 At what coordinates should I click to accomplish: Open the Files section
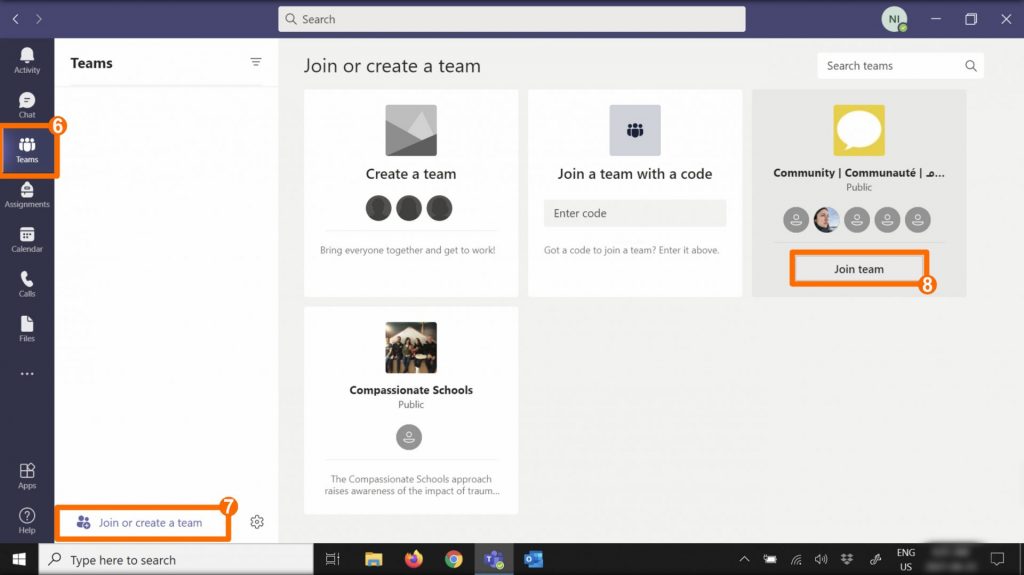[x=27, y=329]
